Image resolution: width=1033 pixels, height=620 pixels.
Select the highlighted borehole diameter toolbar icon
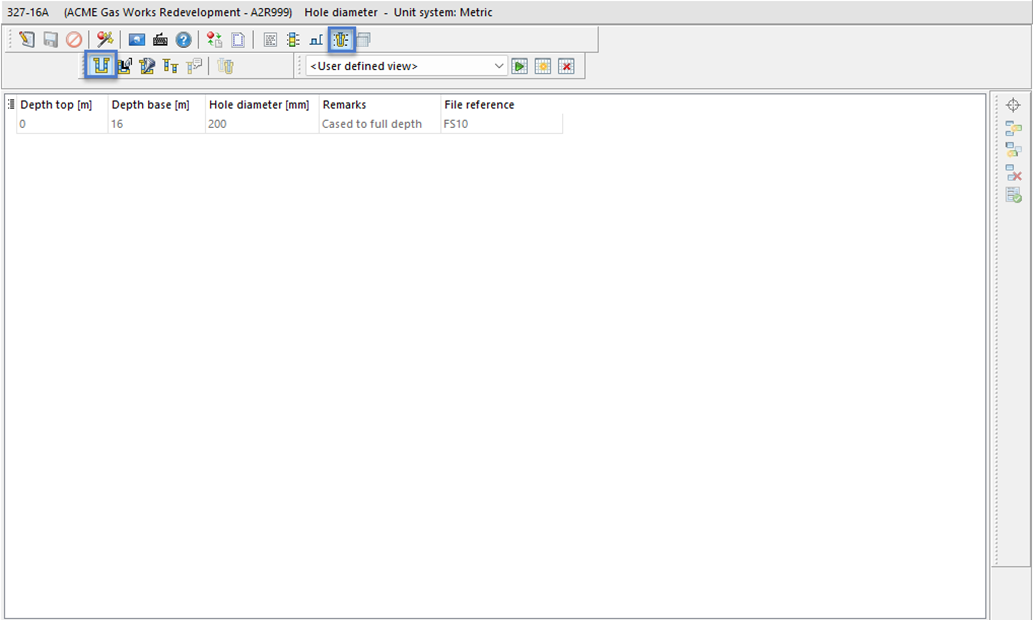point(341,40)
